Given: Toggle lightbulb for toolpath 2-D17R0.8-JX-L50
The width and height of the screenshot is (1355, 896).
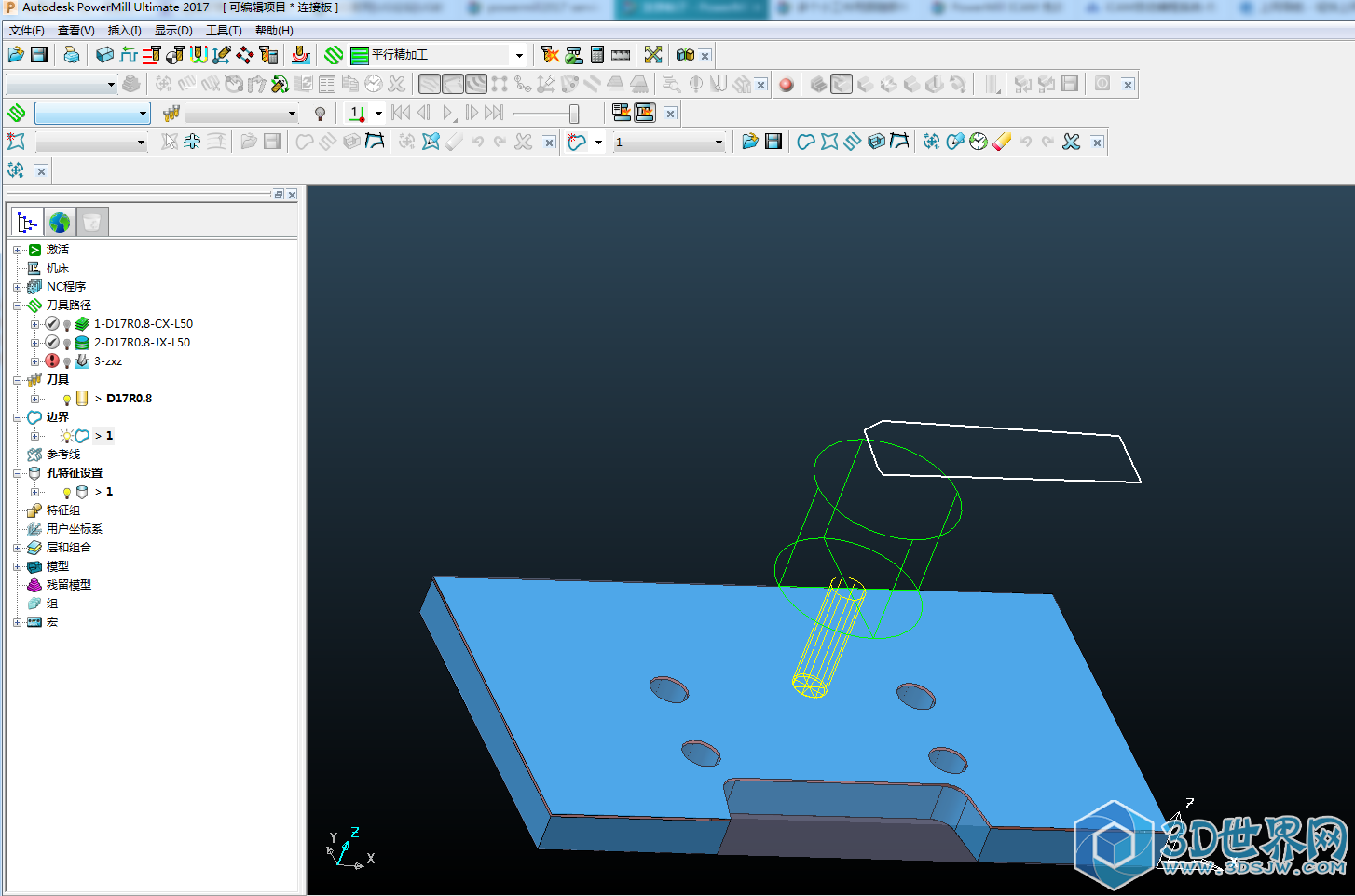Looking at the screenshot, I should pyautogui.click(x=67, y=344).
